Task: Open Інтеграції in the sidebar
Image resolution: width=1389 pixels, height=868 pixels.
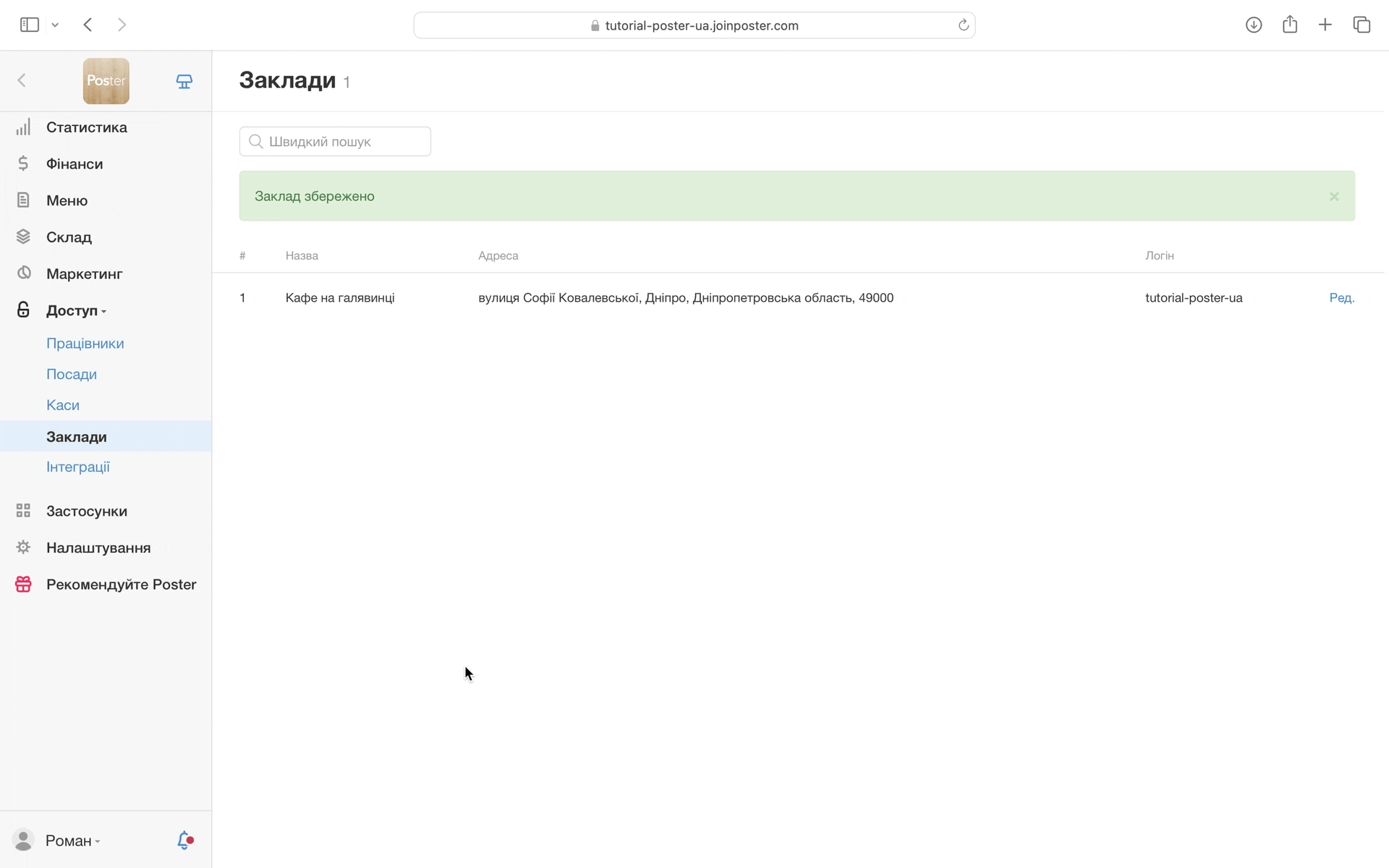Action: tap(78, 467)
